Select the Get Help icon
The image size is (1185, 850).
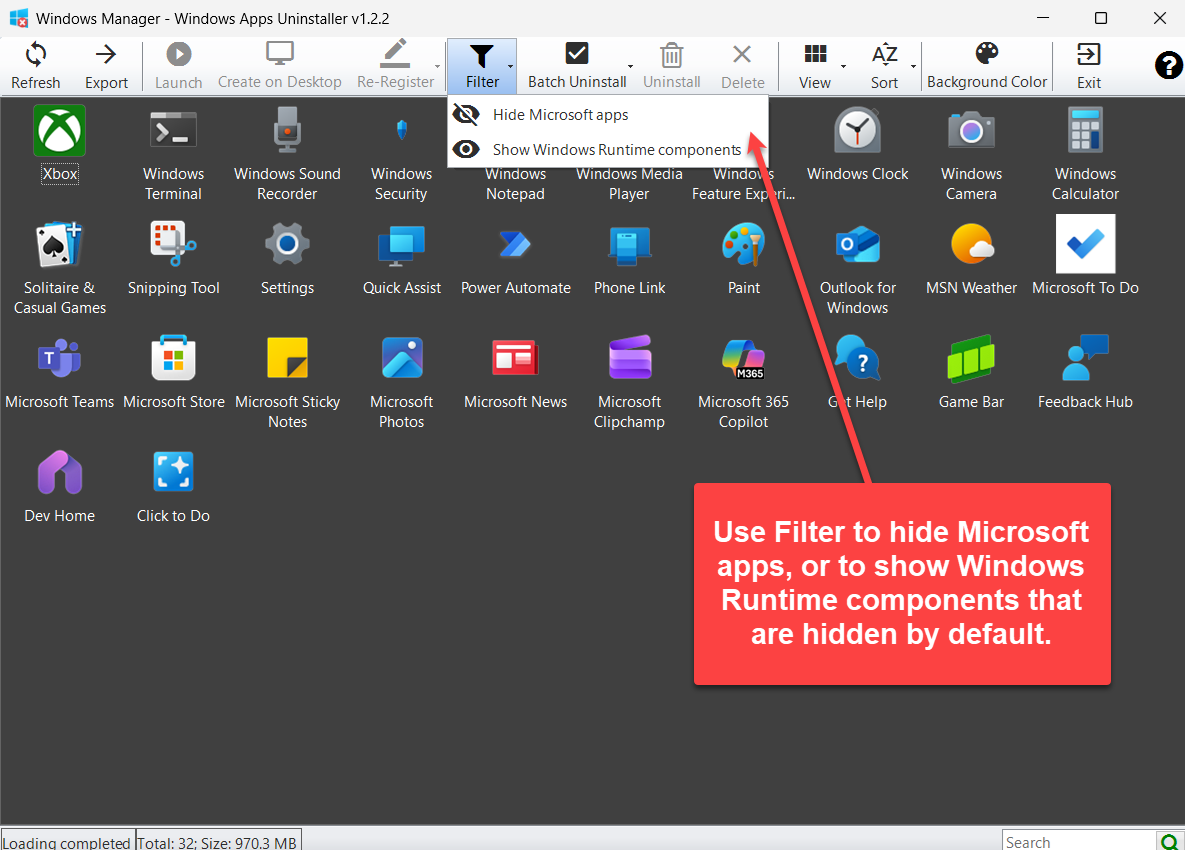coord(858,357)
